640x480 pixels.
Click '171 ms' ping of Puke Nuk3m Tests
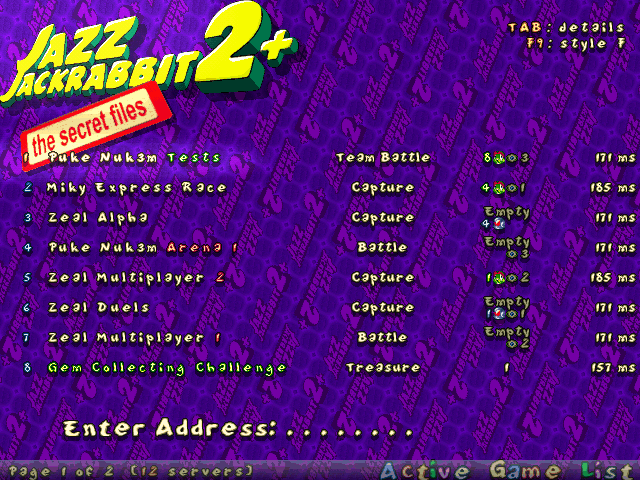[616, 158]
